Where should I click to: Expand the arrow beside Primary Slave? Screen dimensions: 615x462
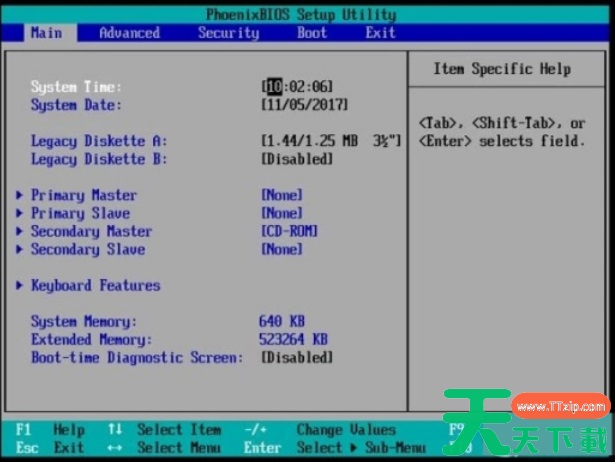click(19, 213)
